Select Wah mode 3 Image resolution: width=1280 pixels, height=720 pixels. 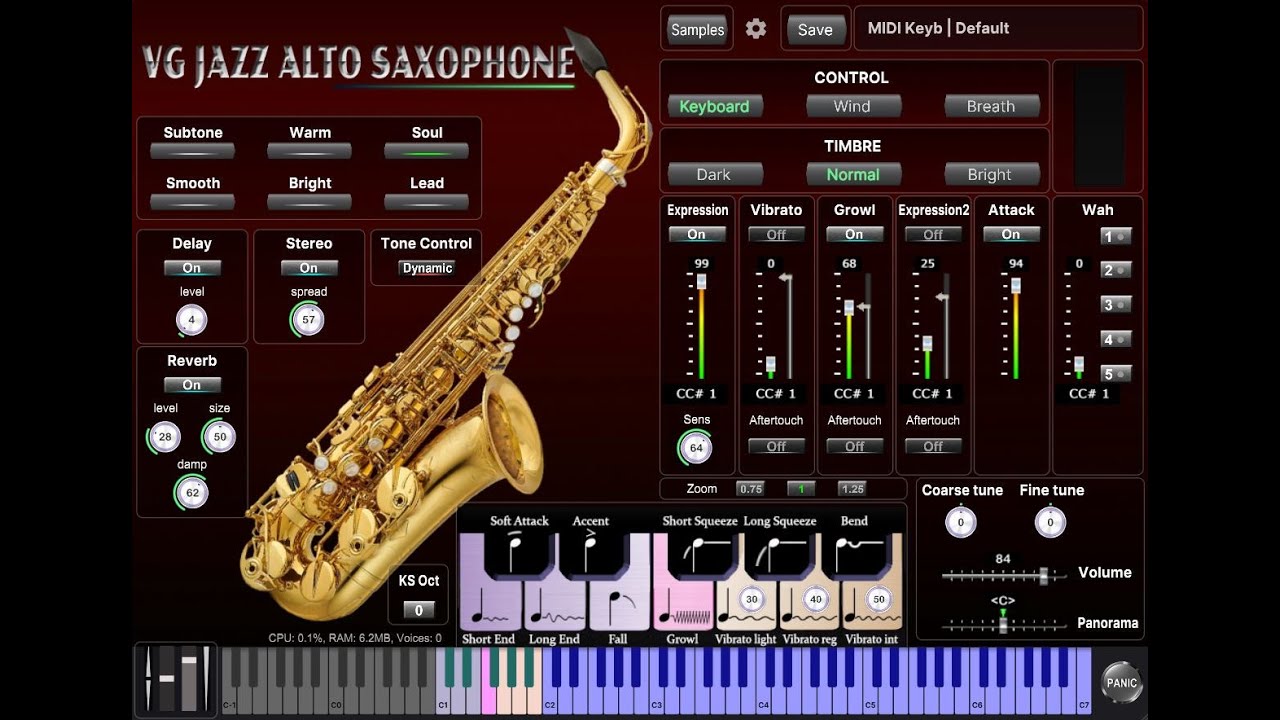(x=1116, y=305)
